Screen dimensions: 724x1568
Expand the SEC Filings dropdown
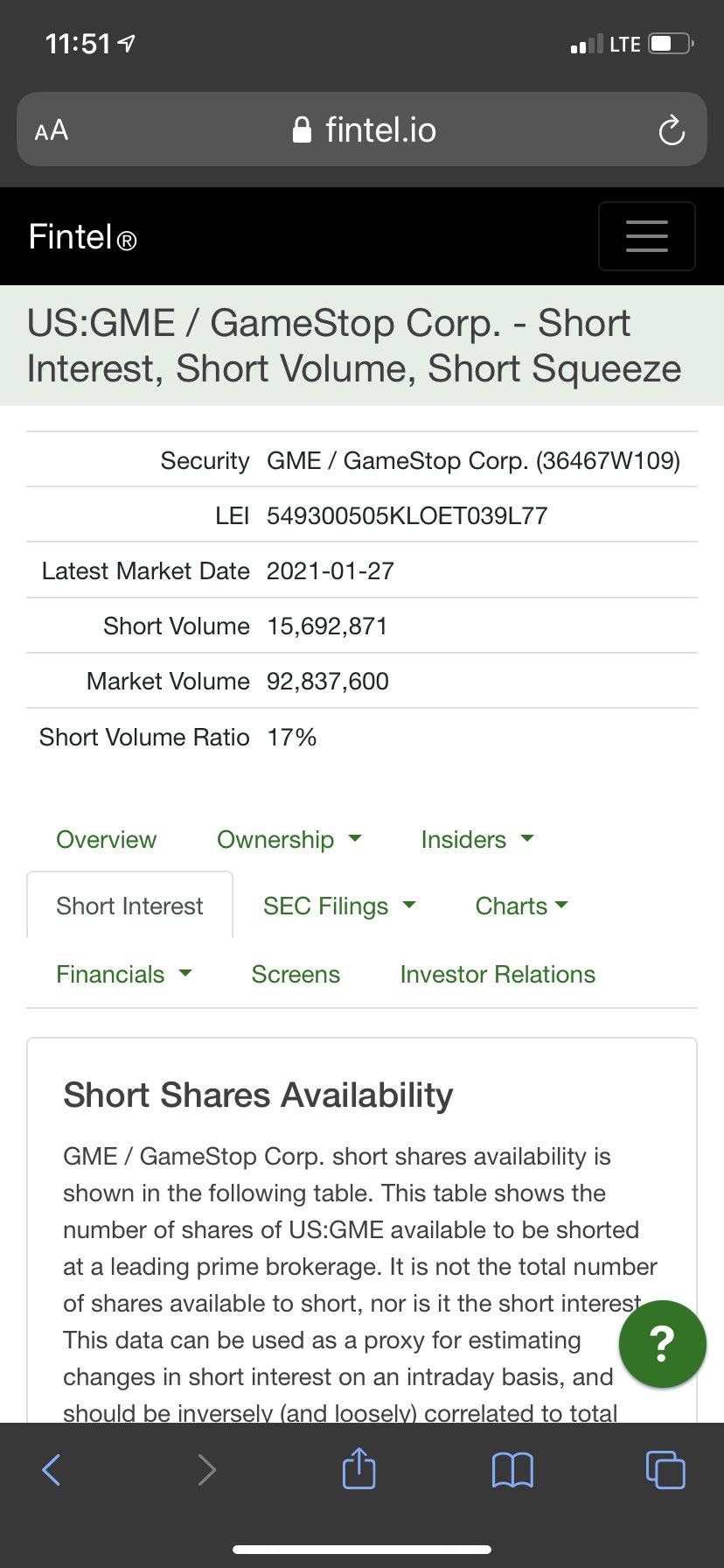click(339, 906)
